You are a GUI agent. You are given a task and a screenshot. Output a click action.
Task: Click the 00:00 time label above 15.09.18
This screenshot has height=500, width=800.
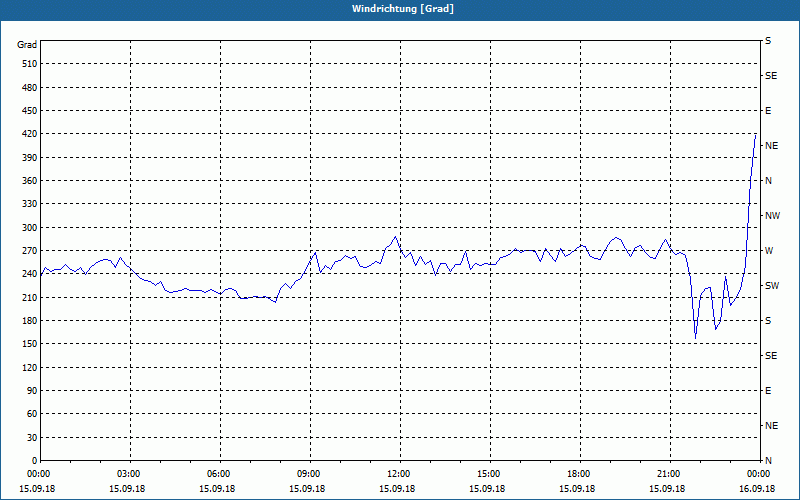pyautogui.click(x=37, y=474)
